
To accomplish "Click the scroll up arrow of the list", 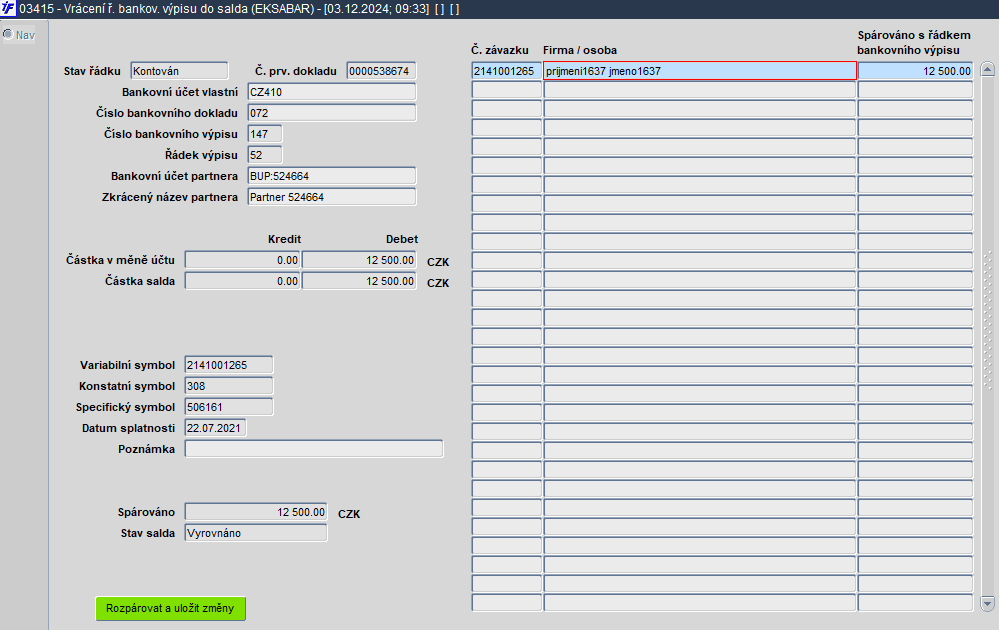I will tap(988, 69).
